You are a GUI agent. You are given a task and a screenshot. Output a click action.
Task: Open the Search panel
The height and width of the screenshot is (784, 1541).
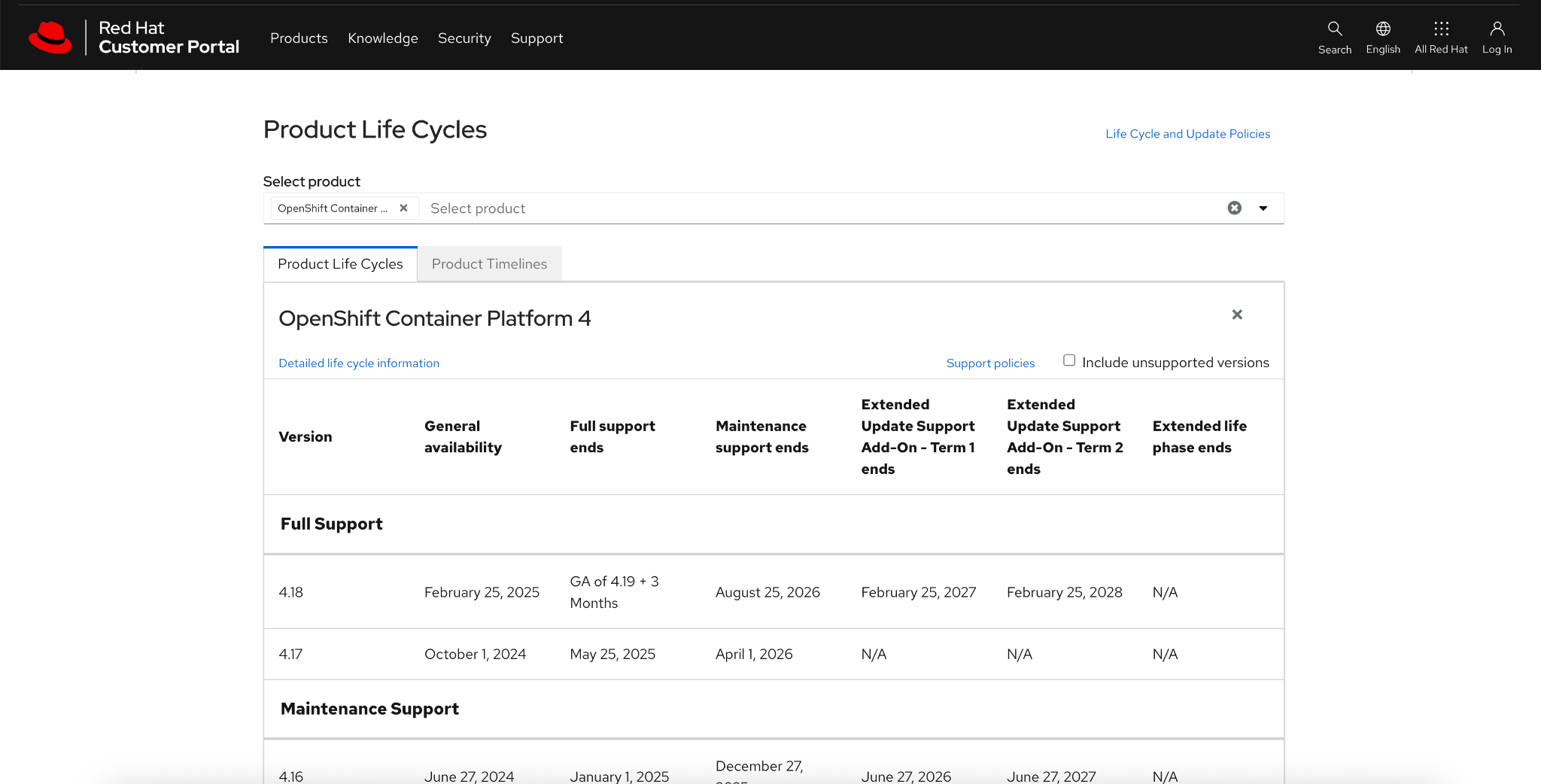click(x=1334, y=36)
